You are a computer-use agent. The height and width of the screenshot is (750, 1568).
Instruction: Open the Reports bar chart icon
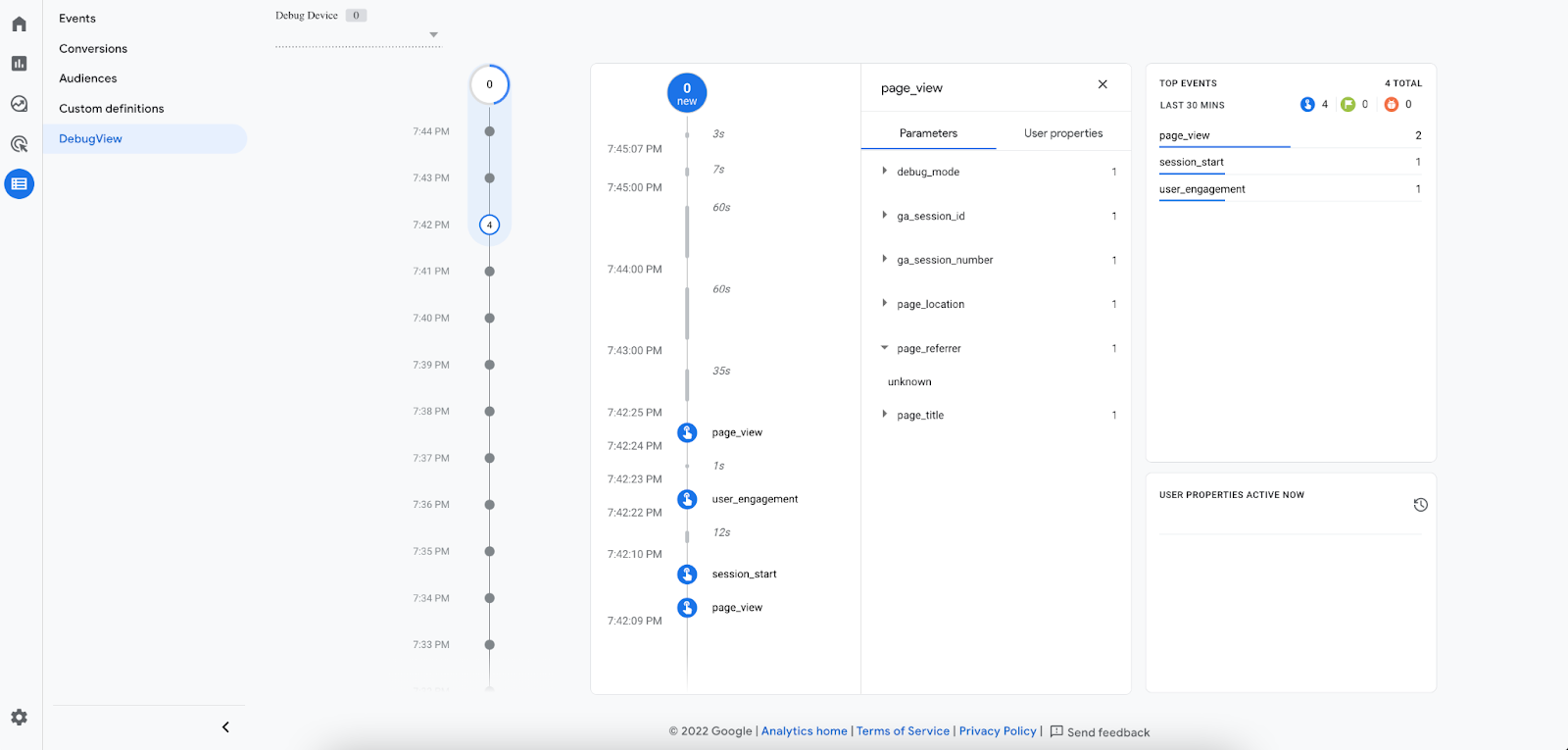19,64
